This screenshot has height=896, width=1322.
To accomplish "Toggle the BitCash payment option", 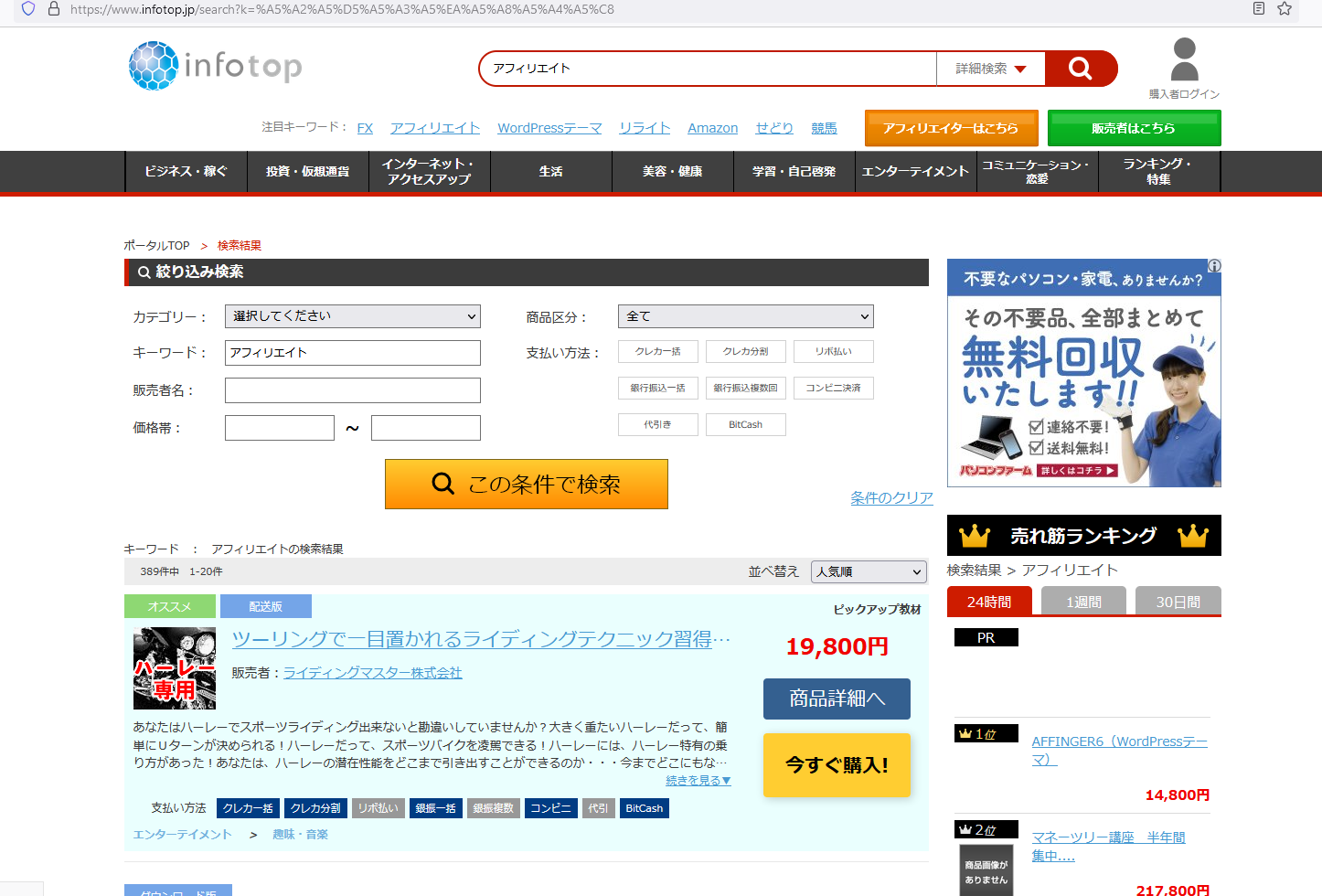I will [x=745, y=424].
